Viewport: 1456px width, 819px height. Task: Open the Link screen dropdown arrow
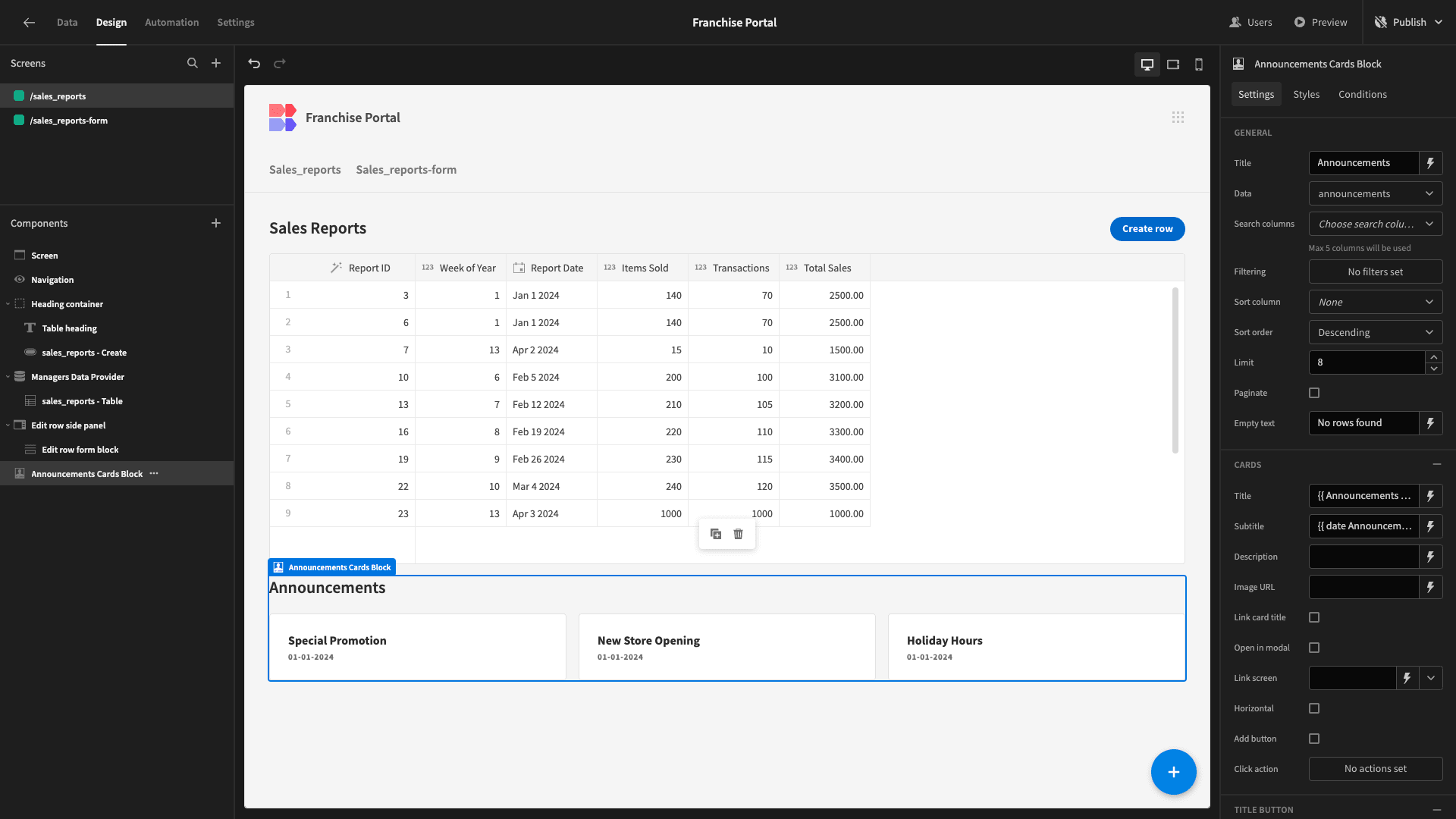click(x=1431, y=678)
